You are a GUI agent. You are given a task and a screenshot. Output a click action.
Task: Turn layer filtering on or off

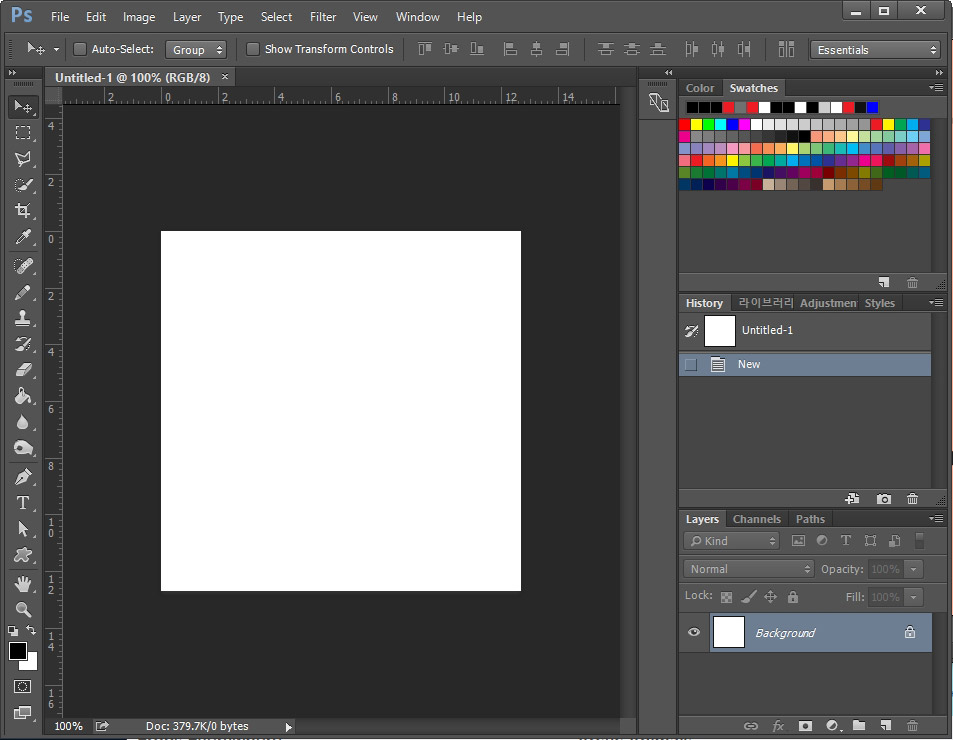click(x=920, y=541)
